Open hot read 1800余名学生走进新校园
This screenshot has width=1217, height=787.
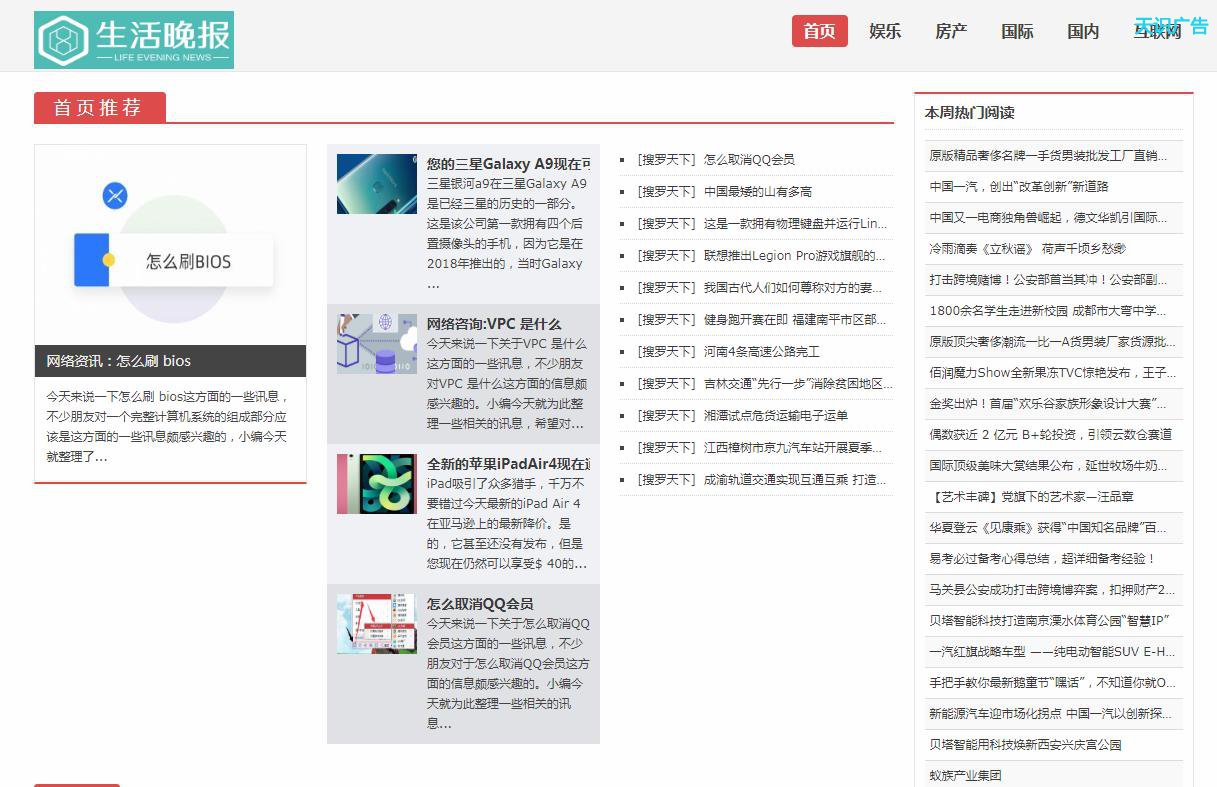coord(1048,310)
